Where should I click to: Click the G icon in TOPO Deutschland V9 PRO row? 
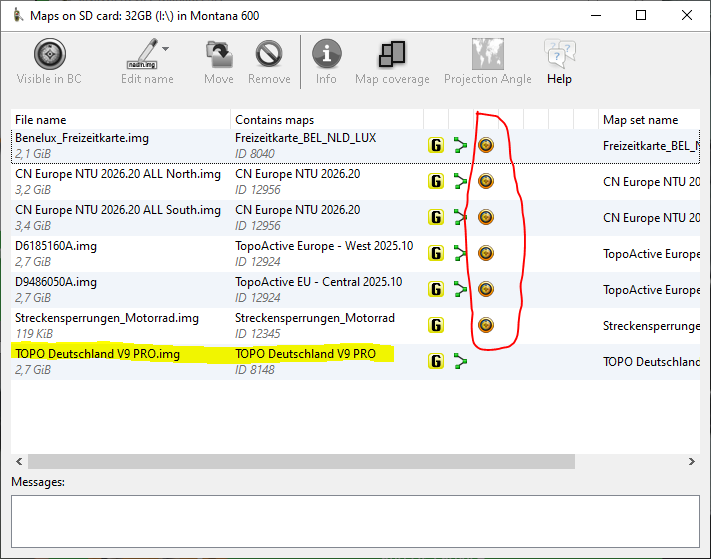point(436,361)
